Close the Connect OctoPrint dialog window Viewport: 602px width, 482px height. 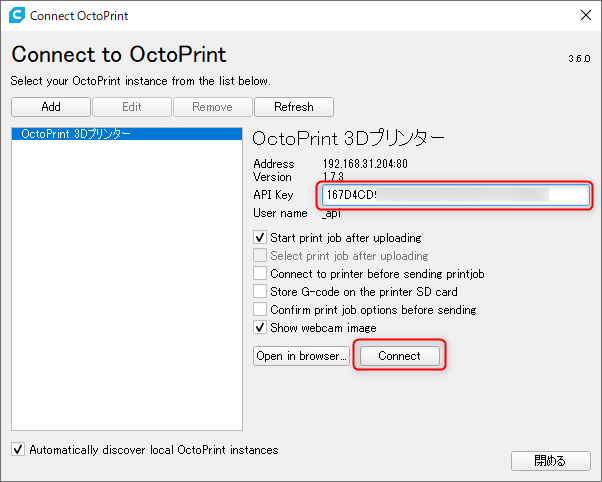pyautogui.click(x=586, y=15)
